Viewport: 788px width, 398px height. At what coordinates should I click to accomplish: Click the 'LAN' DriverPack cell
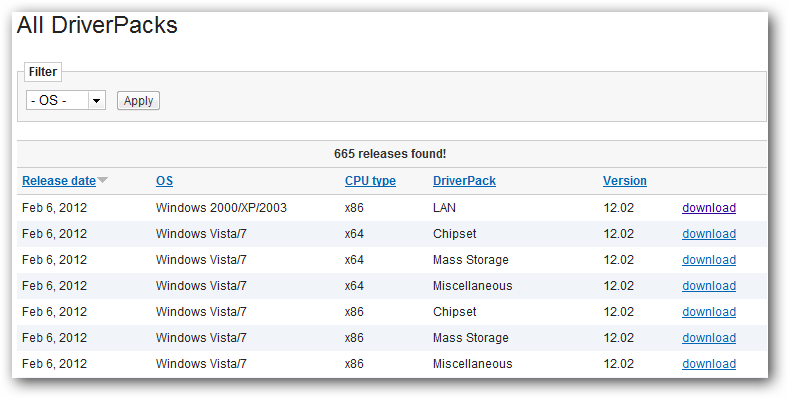(444, 208)
